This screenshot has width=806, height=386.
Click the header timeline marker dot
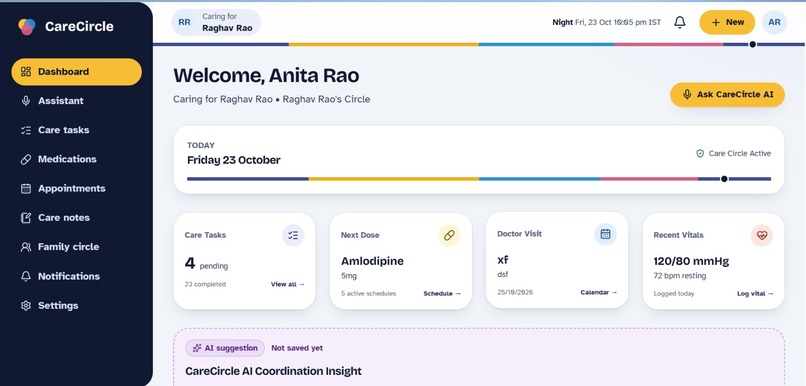click(x=753, y=44)
